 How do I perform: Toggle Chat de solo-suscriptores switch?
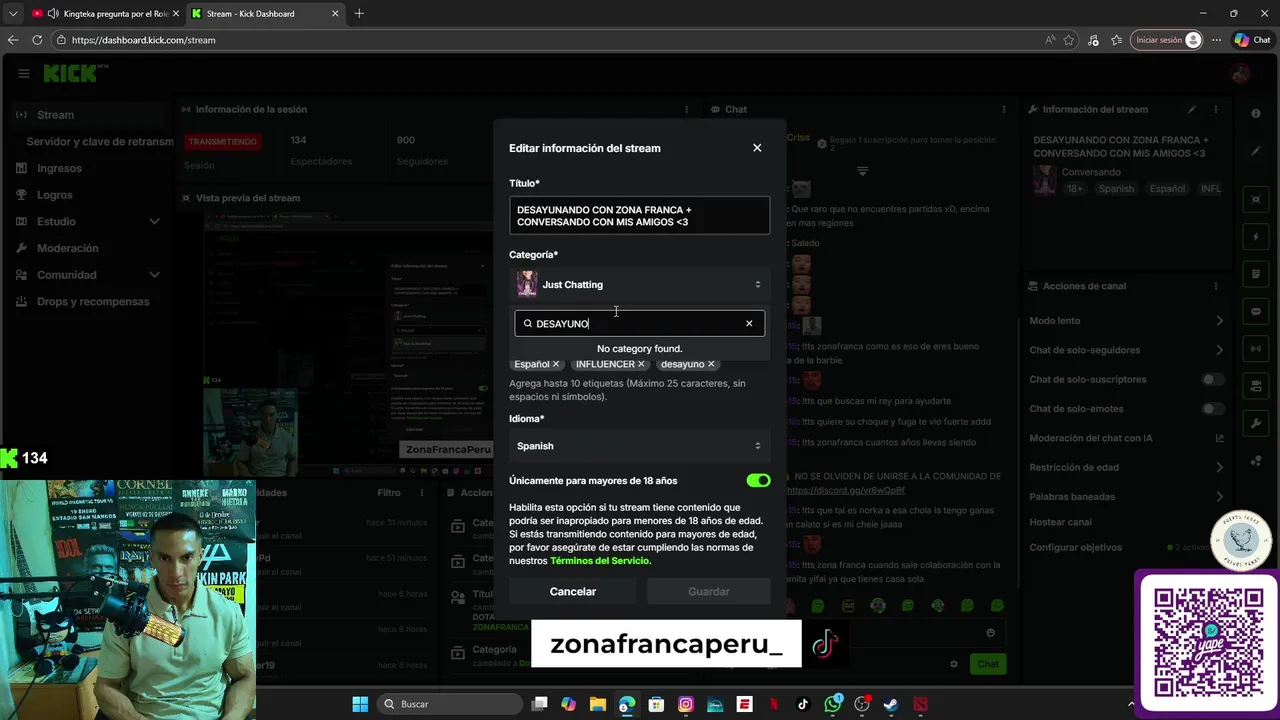click(x=1212, y=380)
